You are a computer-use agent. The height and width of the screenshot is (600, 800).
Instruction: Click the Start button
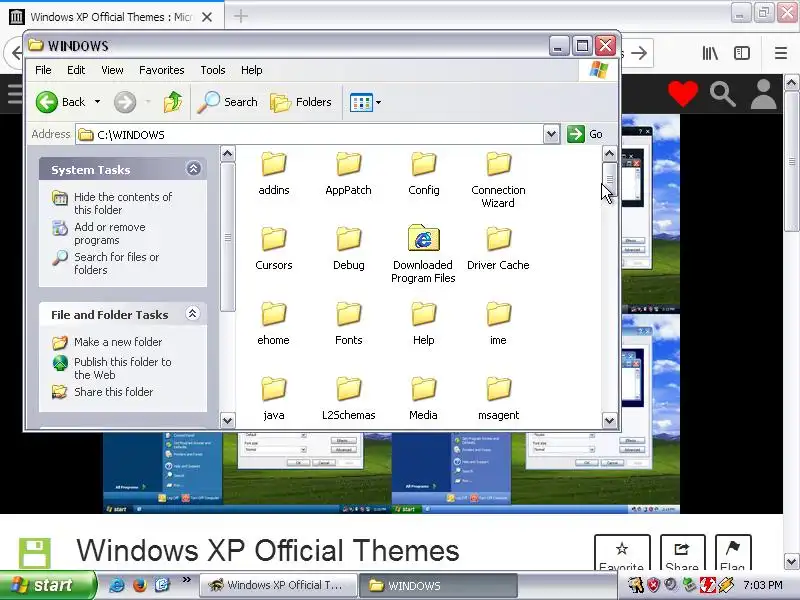[47, 585]
